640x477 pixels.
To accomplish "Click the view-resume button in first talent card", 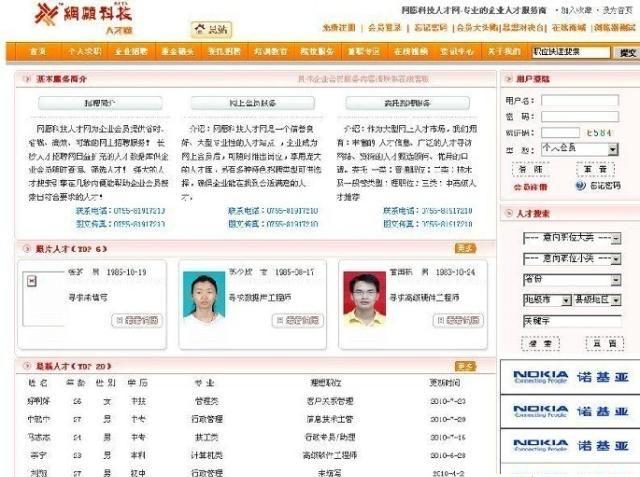I will [x=137, y=320].
